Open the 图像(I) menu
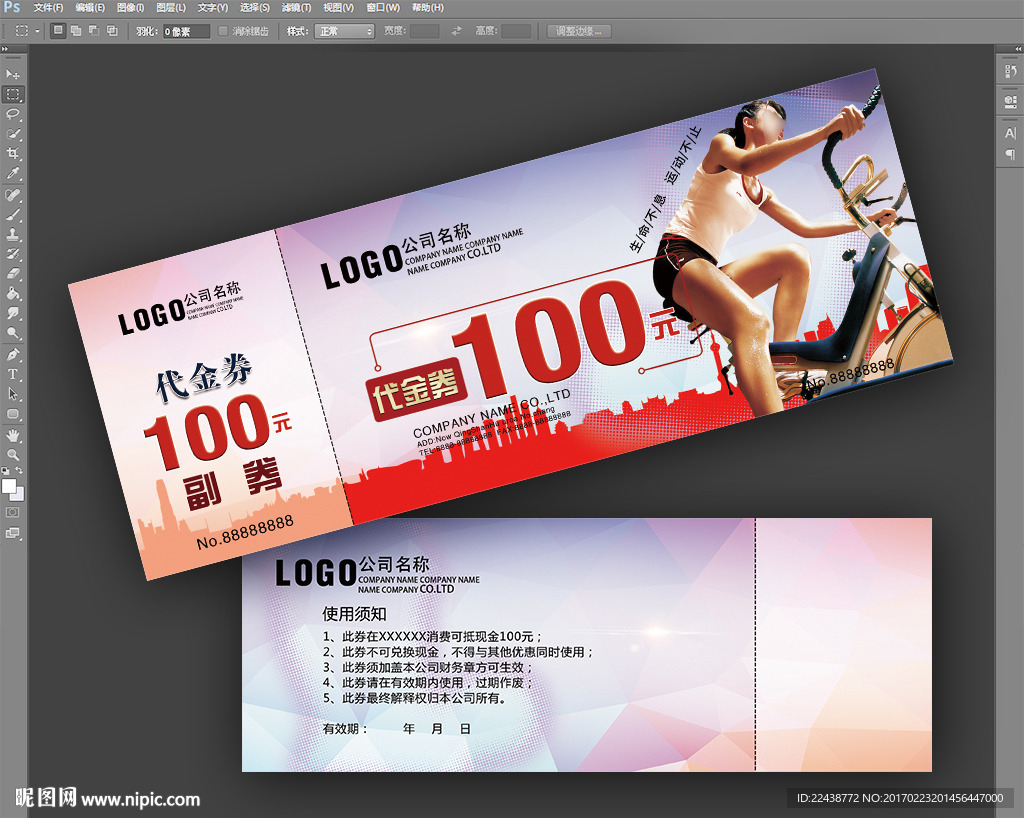This screenshot has width=1024, height=818. point(130,8)
